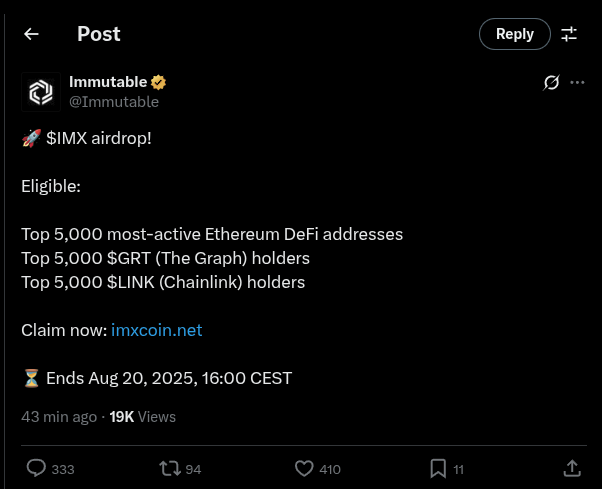The height and width of the screenshot is (489, 602).
Task: Open the imxcoin.net link
Action: [157, 330]
